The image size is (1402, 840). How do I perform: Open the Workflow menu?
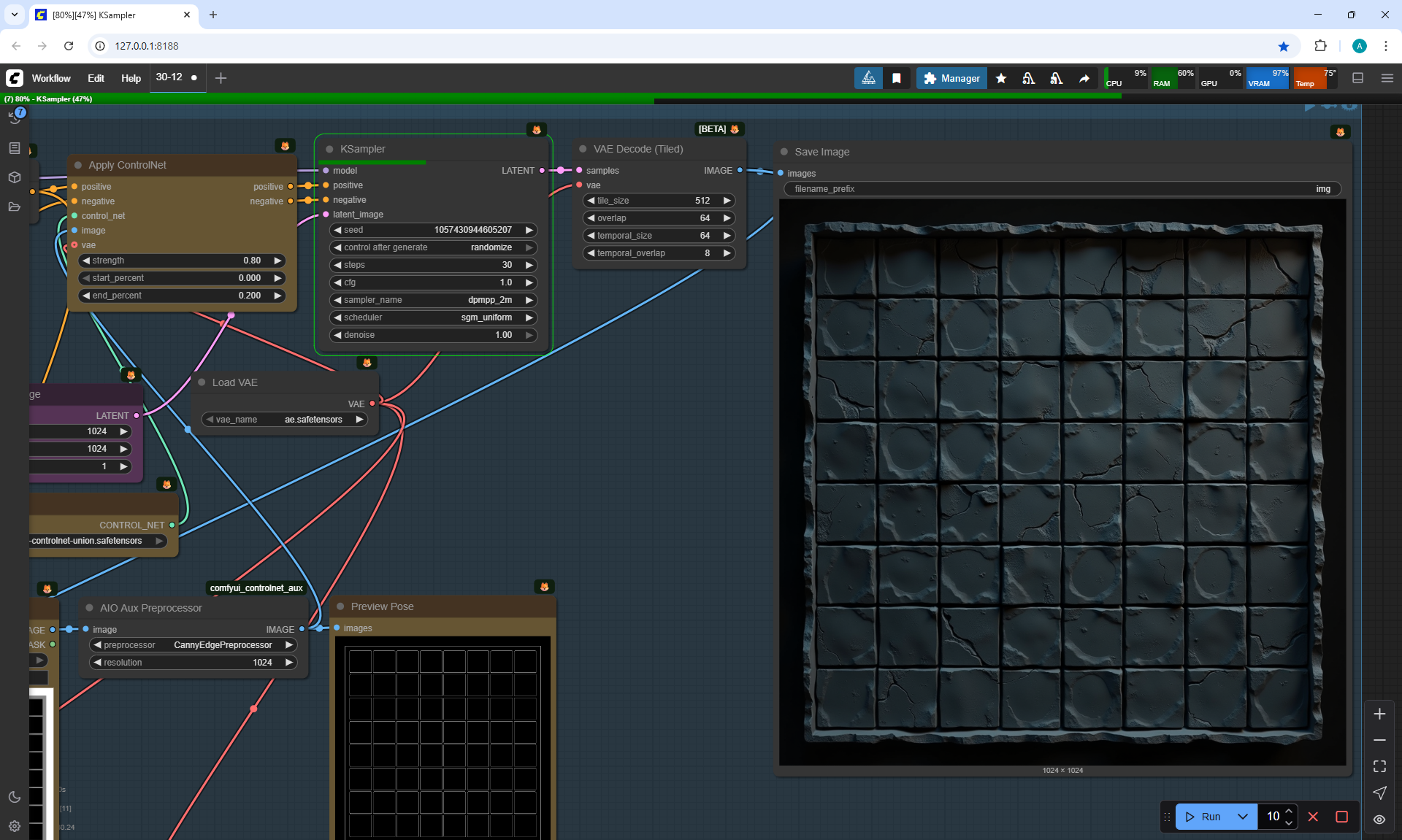tap(51, 78)
